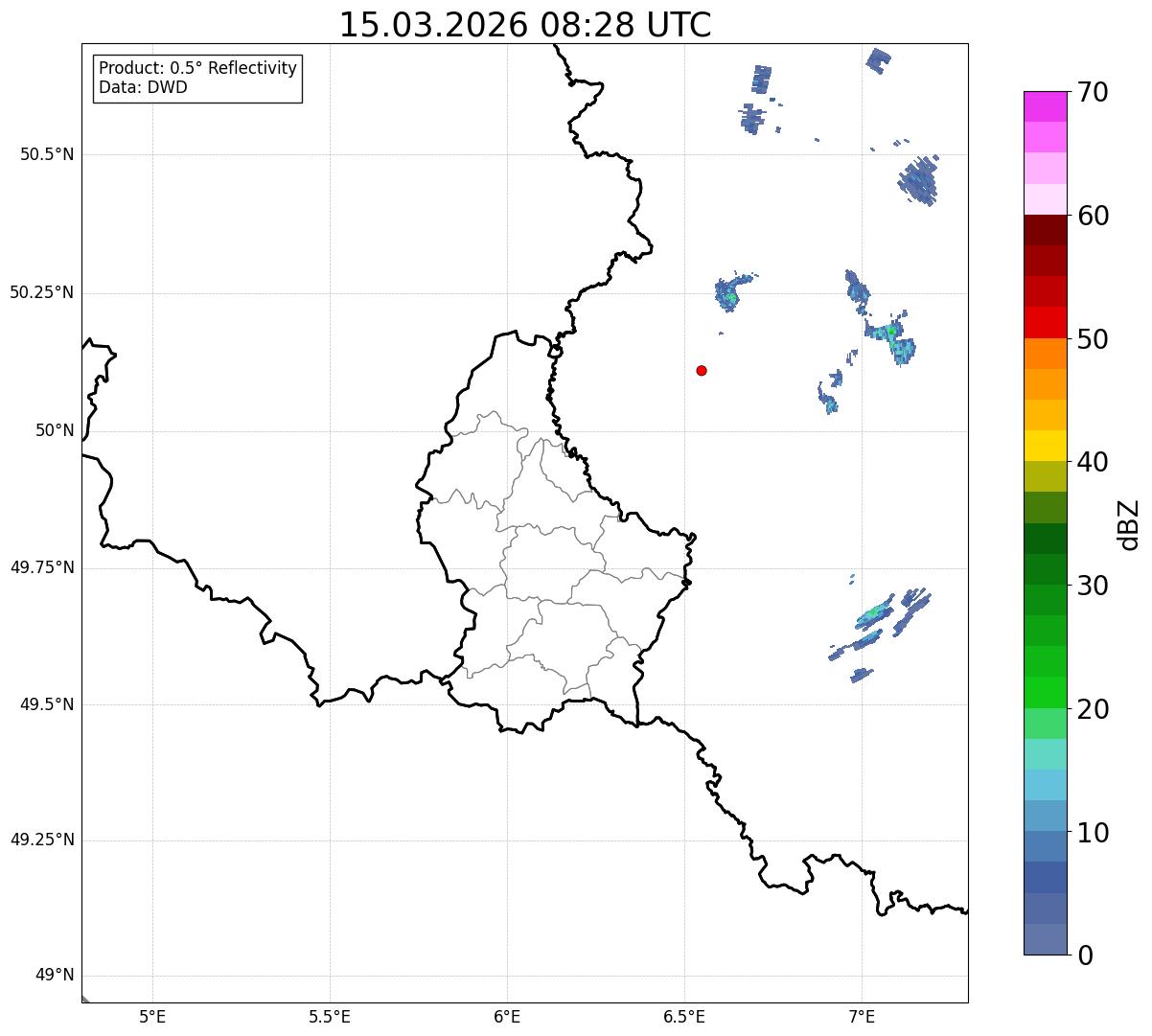
Task: Click the elongated radar echo near 49.65°N 7°E
Action: (x=874, y=614)
